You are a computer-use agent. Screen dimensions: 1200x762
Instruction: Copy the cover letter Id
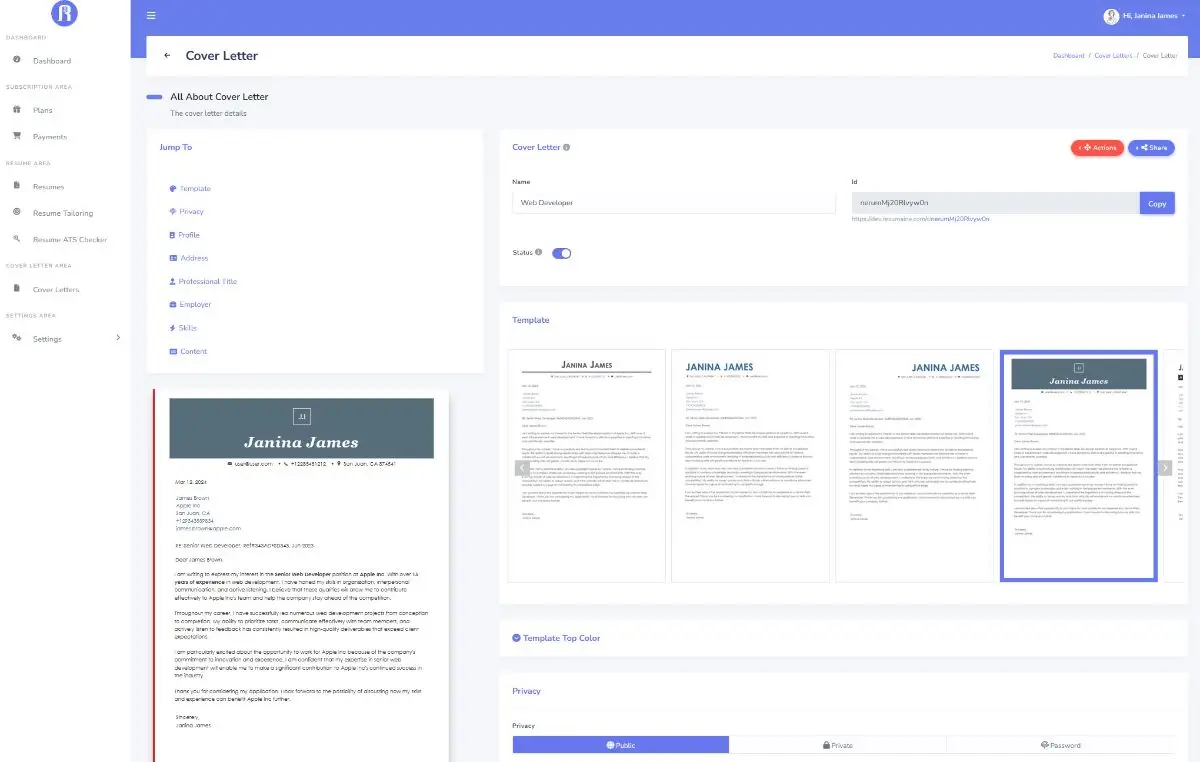[1157, 203]
